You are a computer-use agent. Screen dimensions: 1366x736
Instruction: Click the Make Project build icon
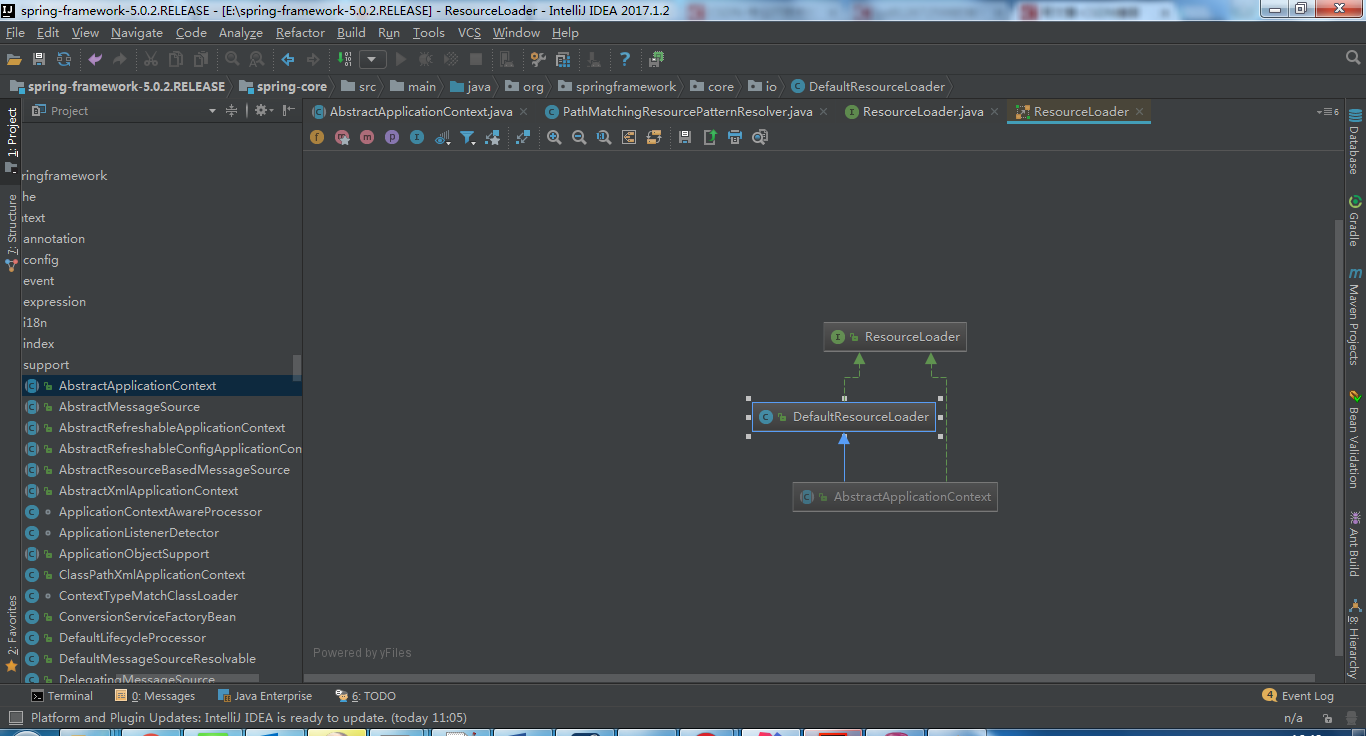345,60
